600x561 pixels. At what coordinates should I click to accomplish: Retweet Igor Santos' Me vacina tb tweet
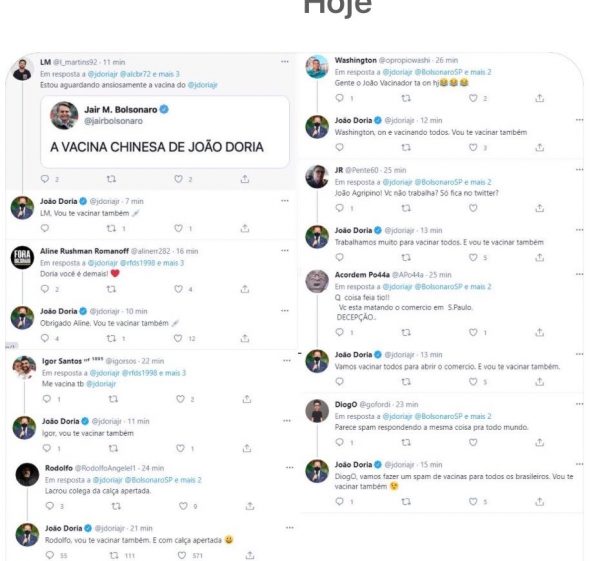[113, 399]
